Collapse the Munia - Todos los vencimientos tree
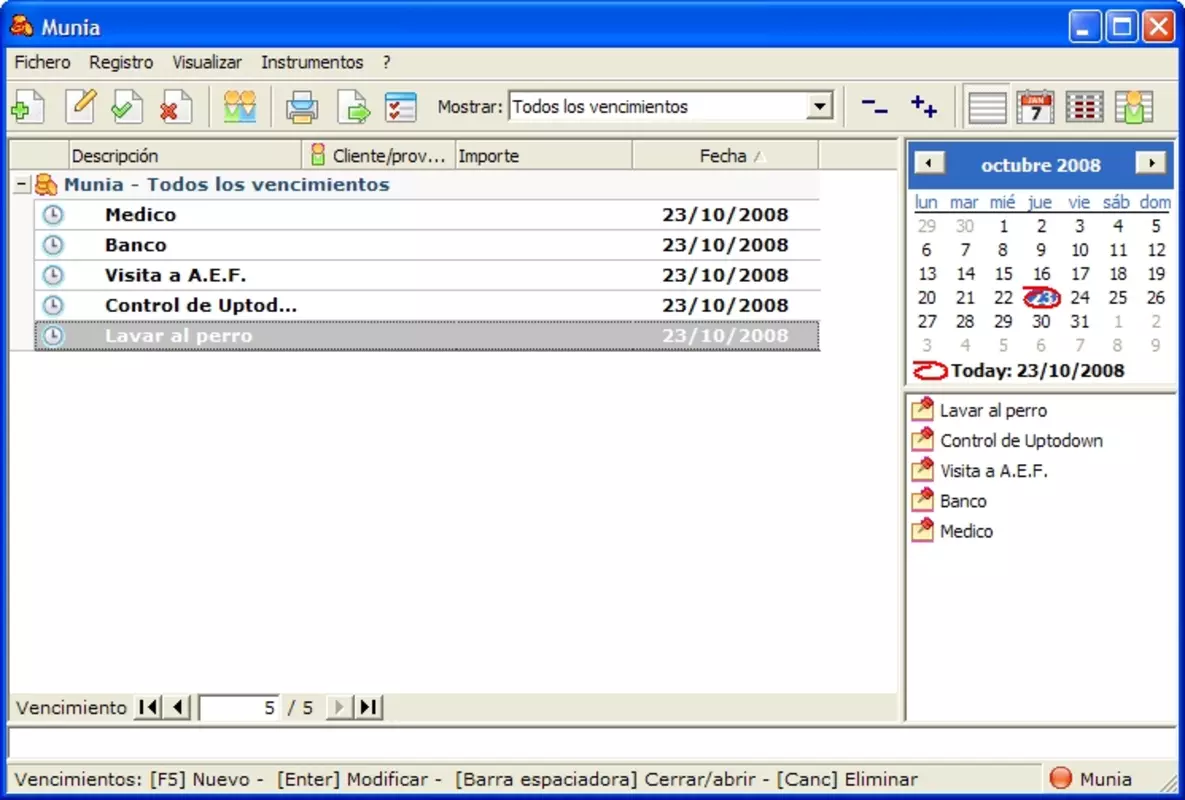This screenshot has width=1185, height=800. (x=21, y=184)
